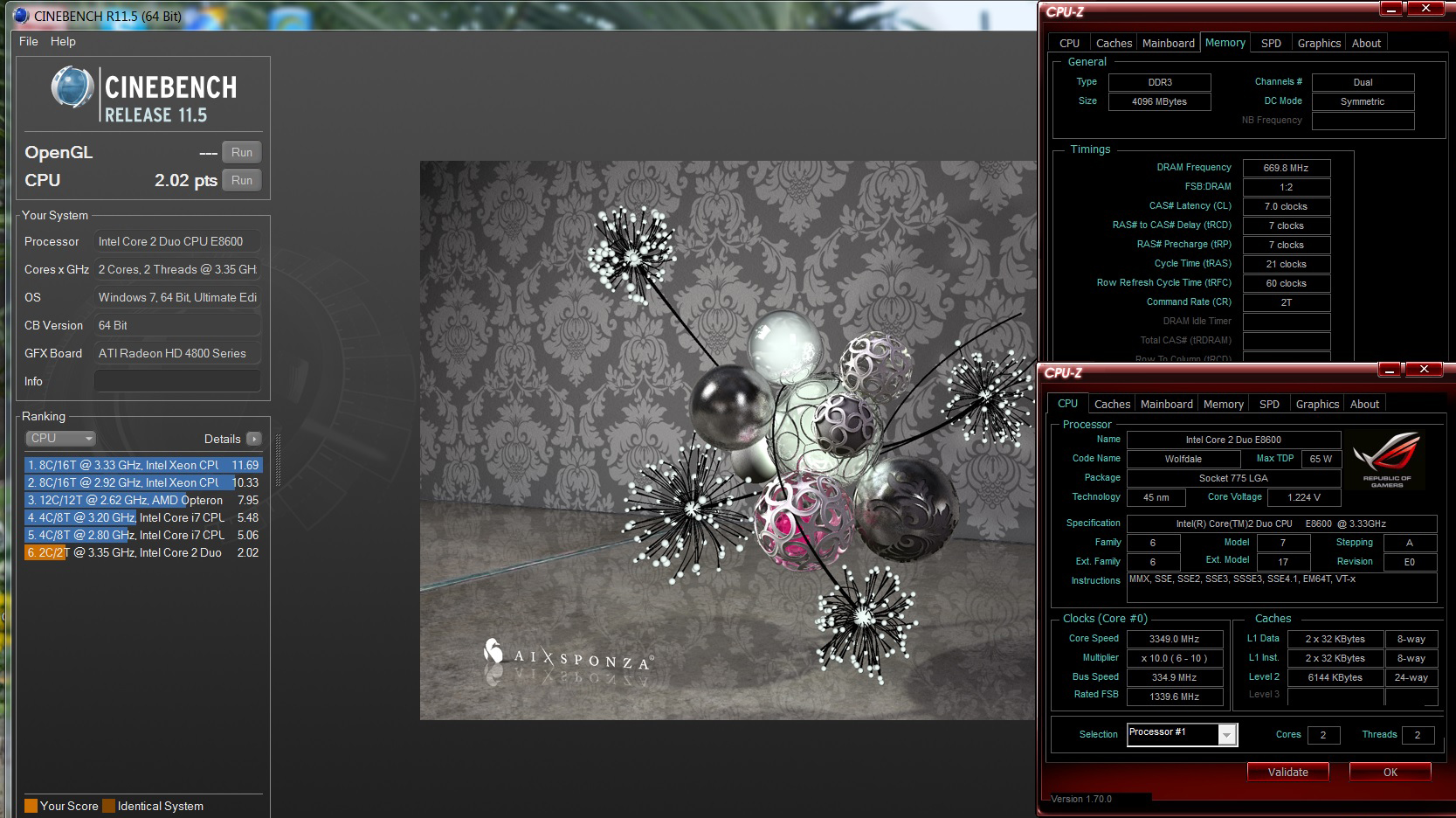
Task: Open Caches tab in lower CPU-Z window
Action: (x=1112, y=404)
